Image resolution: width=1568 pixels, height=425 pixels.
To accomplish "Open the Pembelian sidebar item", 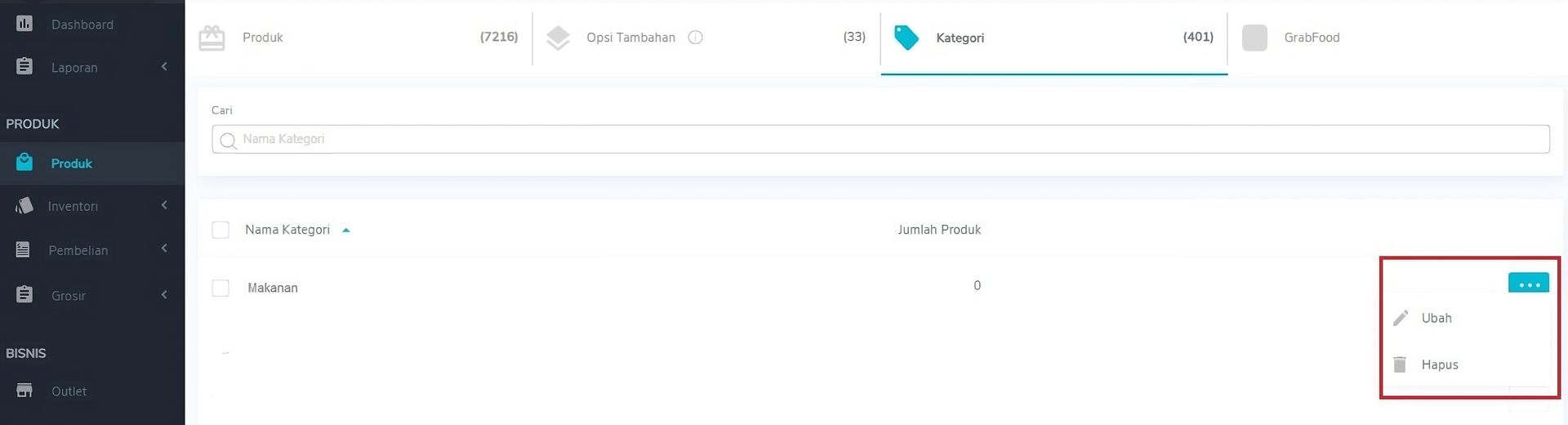I will pos(92,250).
